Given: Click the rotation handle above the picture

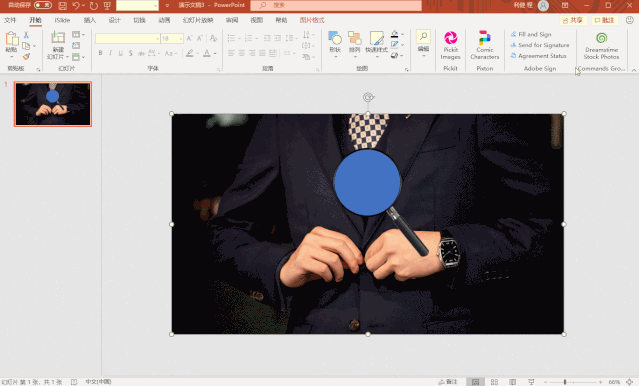Looking at the screenshot, I should point(368,97).
